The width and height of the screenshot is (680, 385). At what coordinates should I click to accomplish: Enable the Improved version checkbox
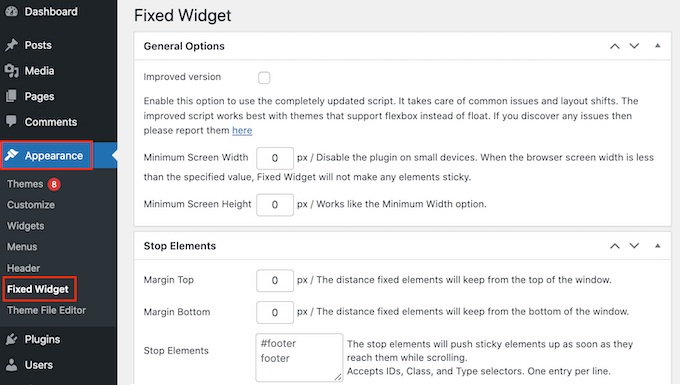(x=264, y=78)
